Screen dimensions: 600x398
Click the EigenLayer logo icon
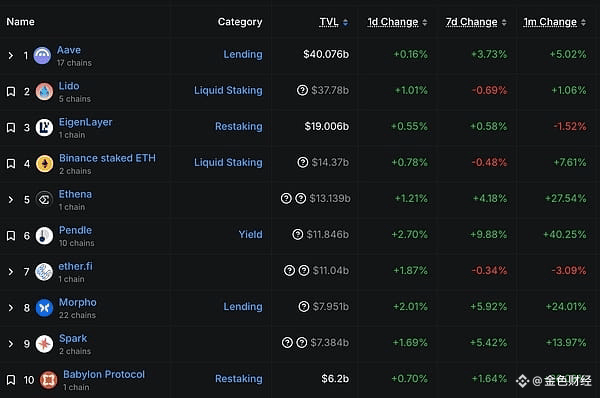tap(44, 127)
